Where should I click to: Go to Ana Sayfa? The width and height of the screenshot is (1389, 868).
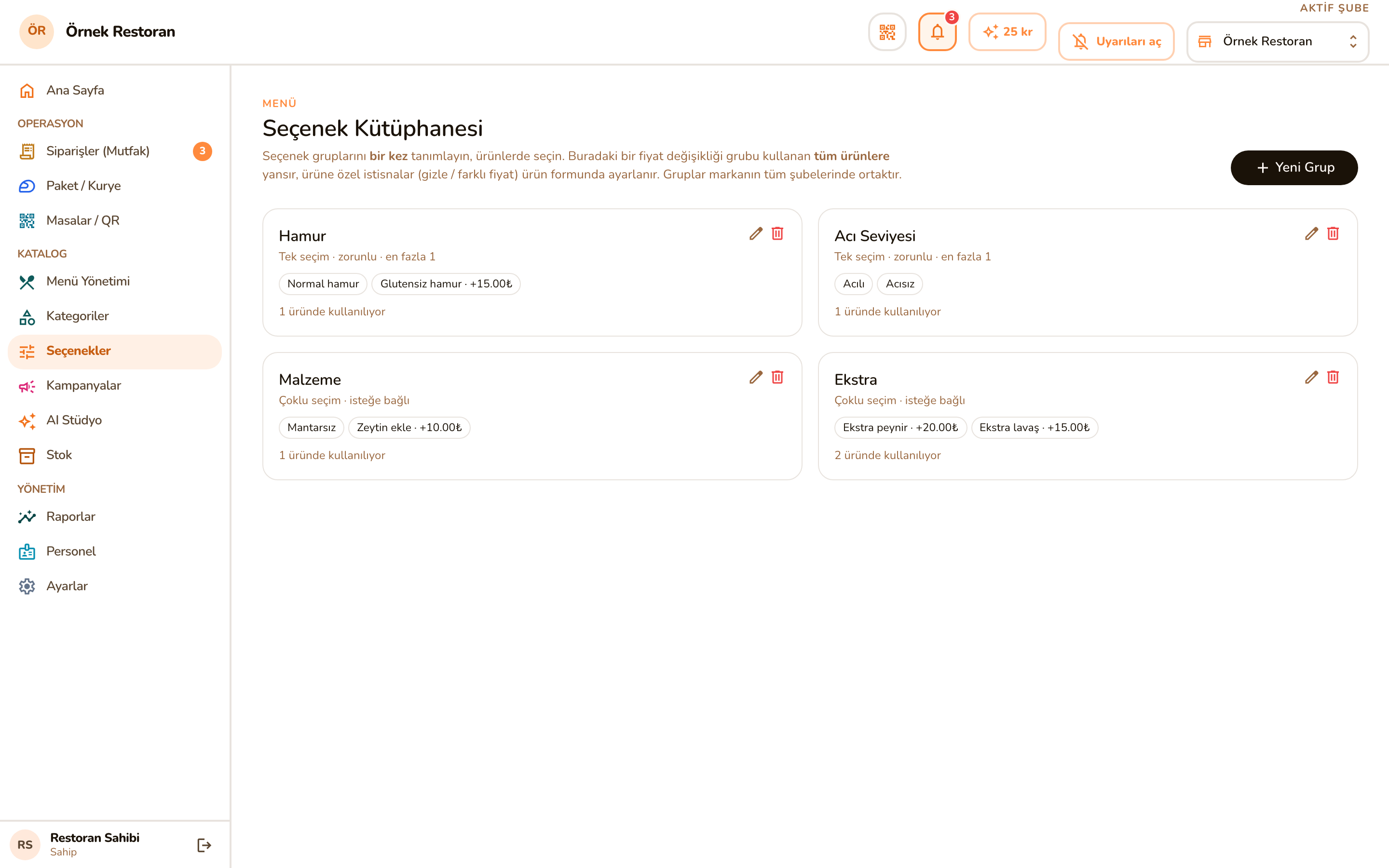pos(115,91)
